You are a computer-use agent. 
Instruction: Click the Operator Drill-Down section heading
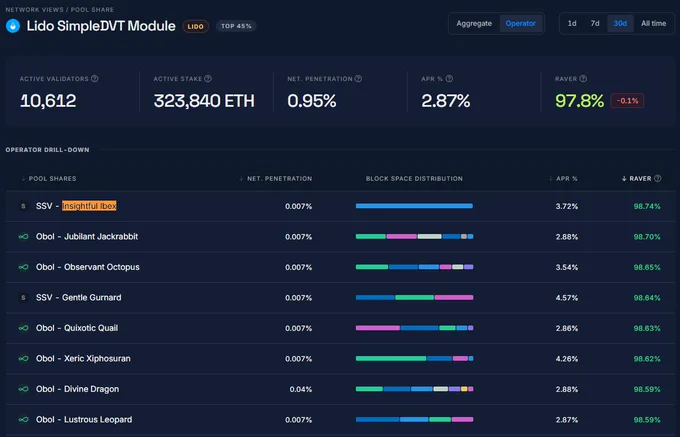coord(47,150)
